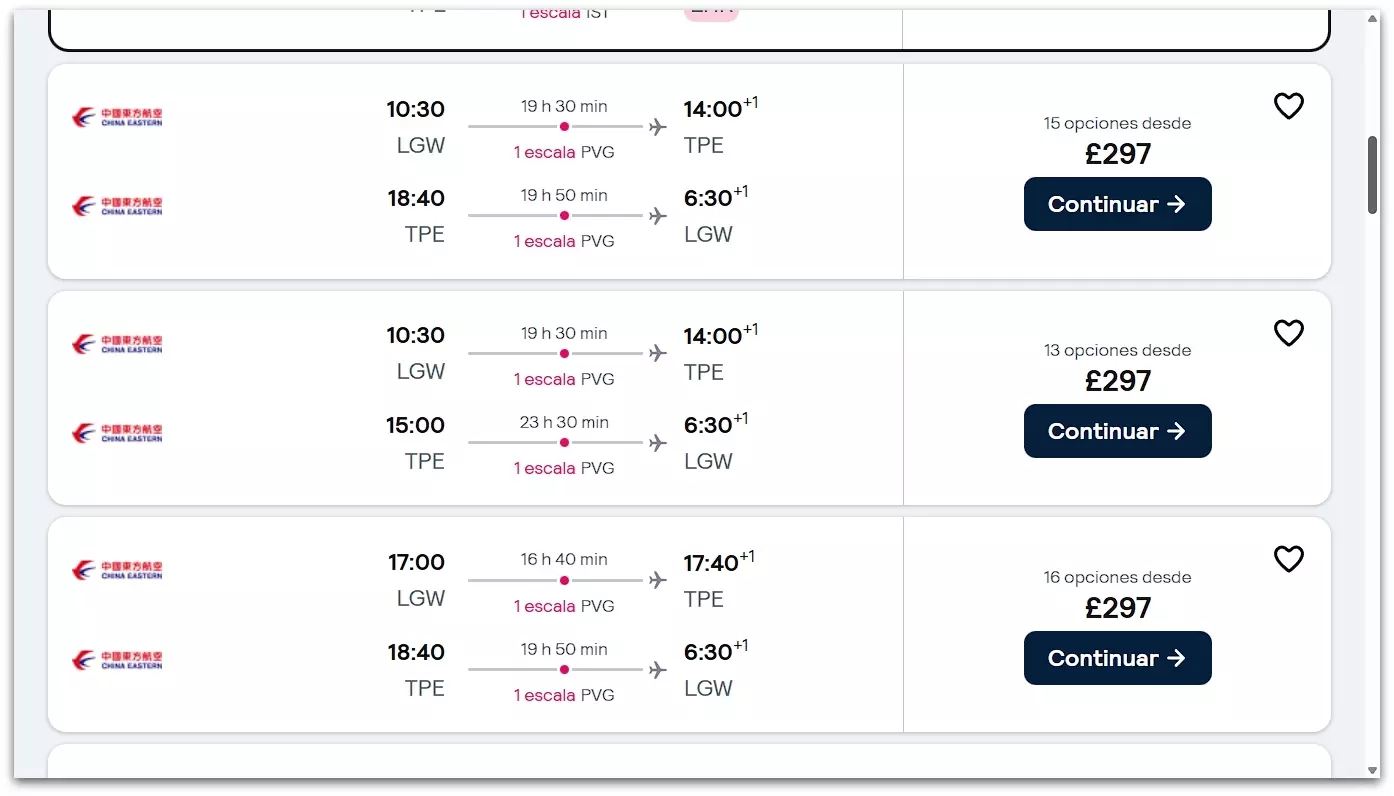Click the vertical scrollbar thumb
Screen dimensions: 1394x796
tap(1373, 174)
